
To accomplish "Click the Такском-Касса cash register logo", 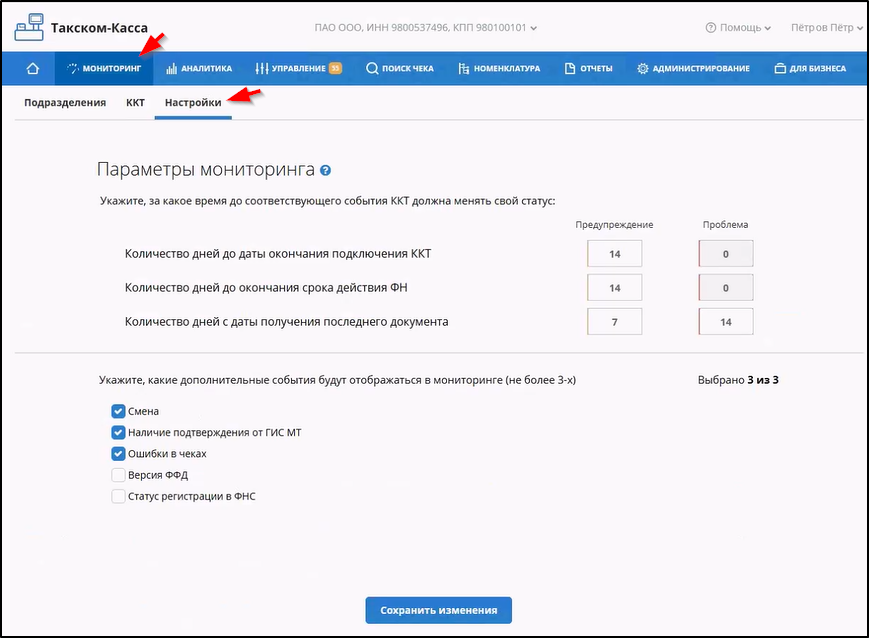I will click(29, 27).
